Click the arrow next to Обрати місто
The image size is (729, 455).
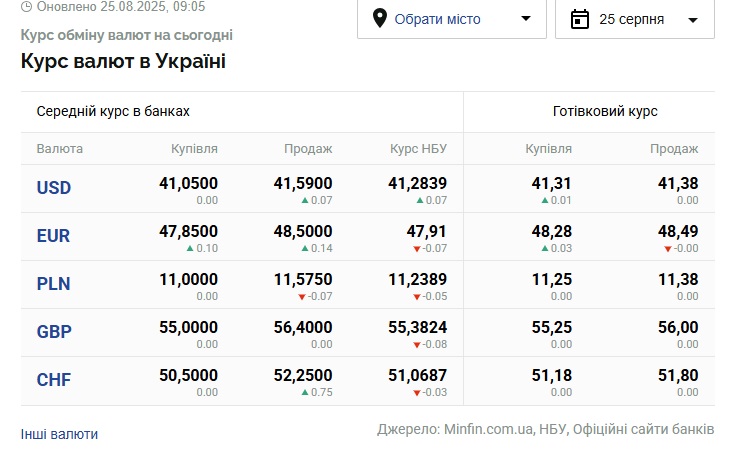click(527, 19)
